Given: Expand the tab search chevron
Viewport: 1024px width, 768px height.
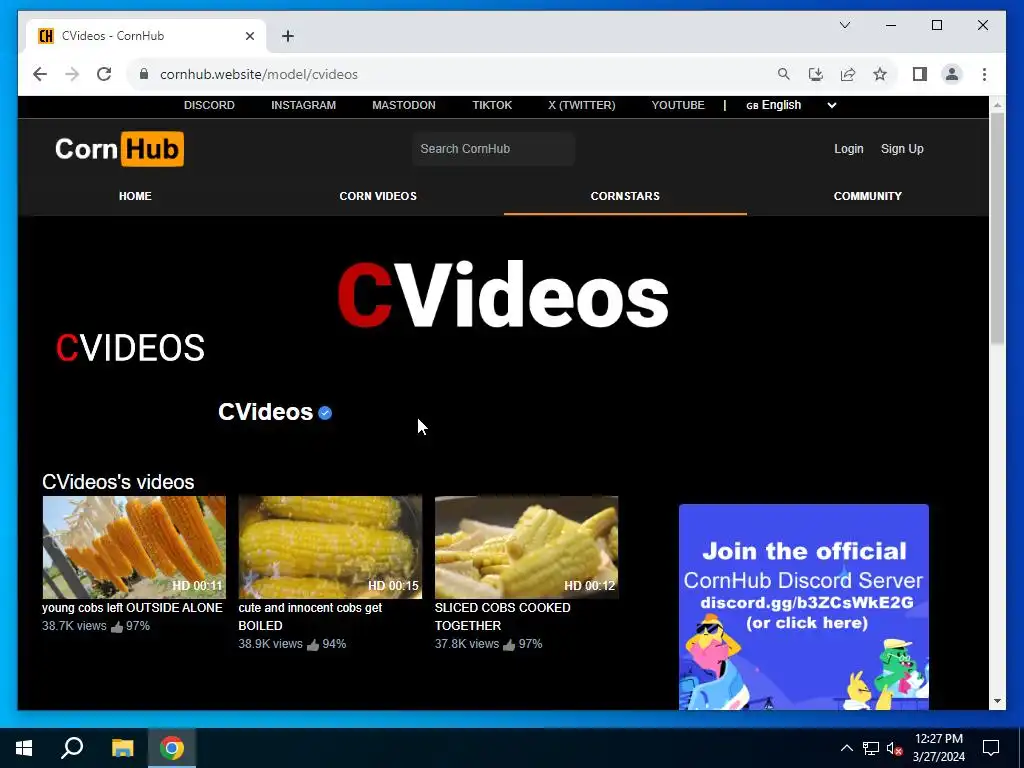Looking at the screenshot, I should coord(844,25).
